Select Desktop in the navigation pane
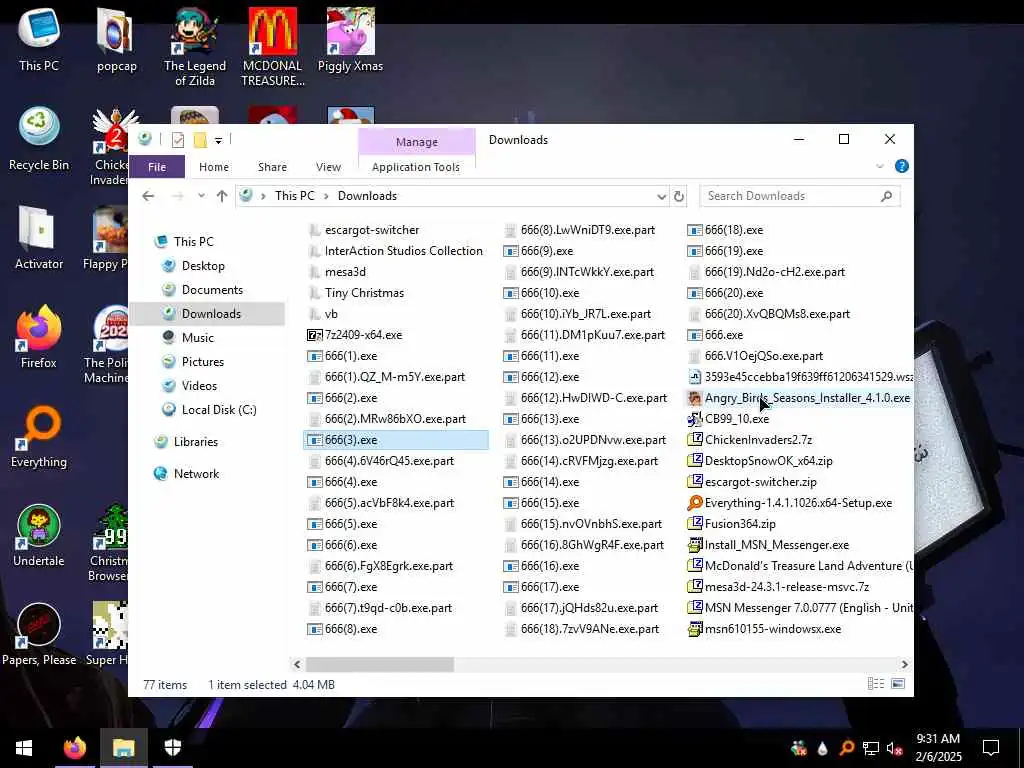This screenshot has height=768, width=1024. pyautogui.click(x=203, y=266)
